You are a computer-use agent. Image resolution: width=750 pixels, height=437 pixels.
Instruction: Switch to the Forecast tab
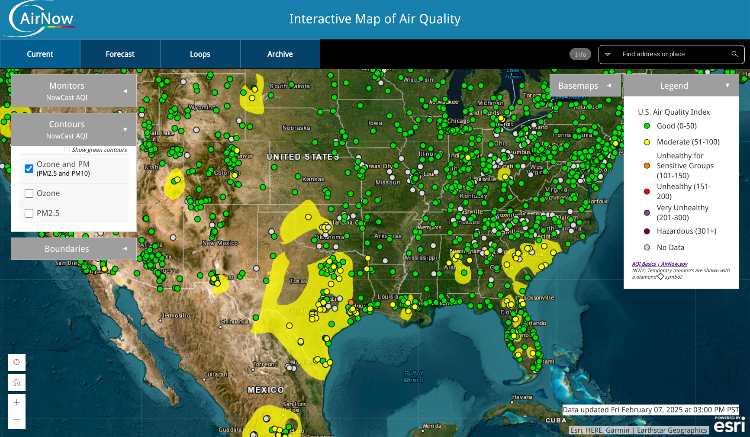point(120,54)
